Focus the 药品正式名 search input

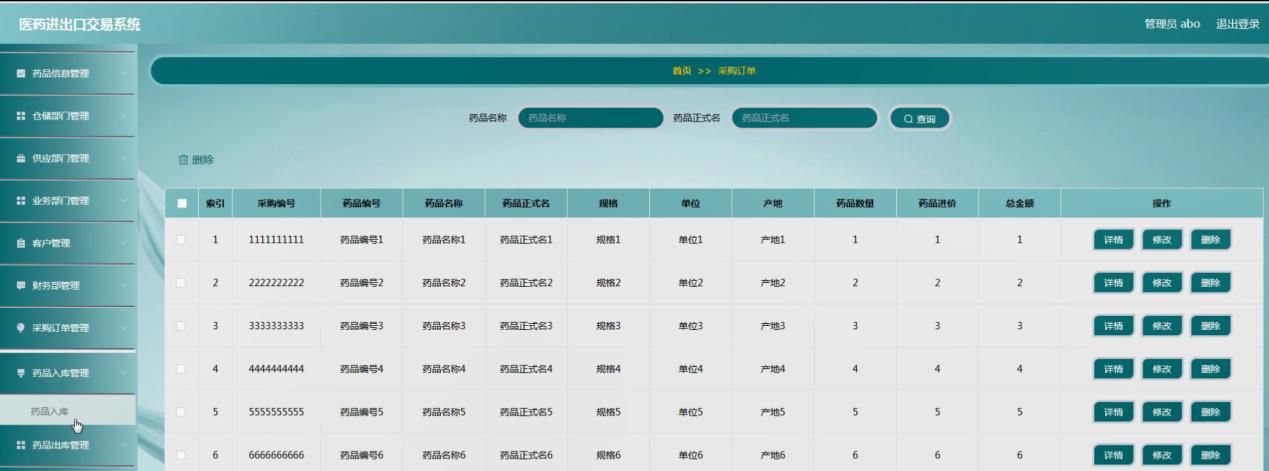pos(805,119)
